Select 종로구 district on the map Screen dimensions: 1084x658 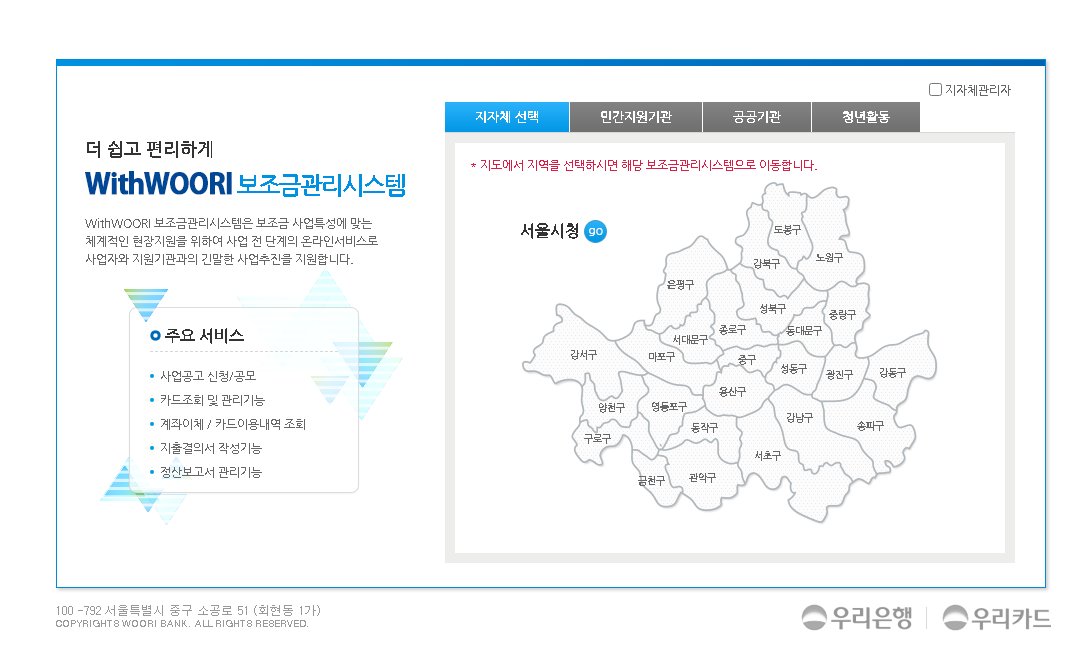732,330
